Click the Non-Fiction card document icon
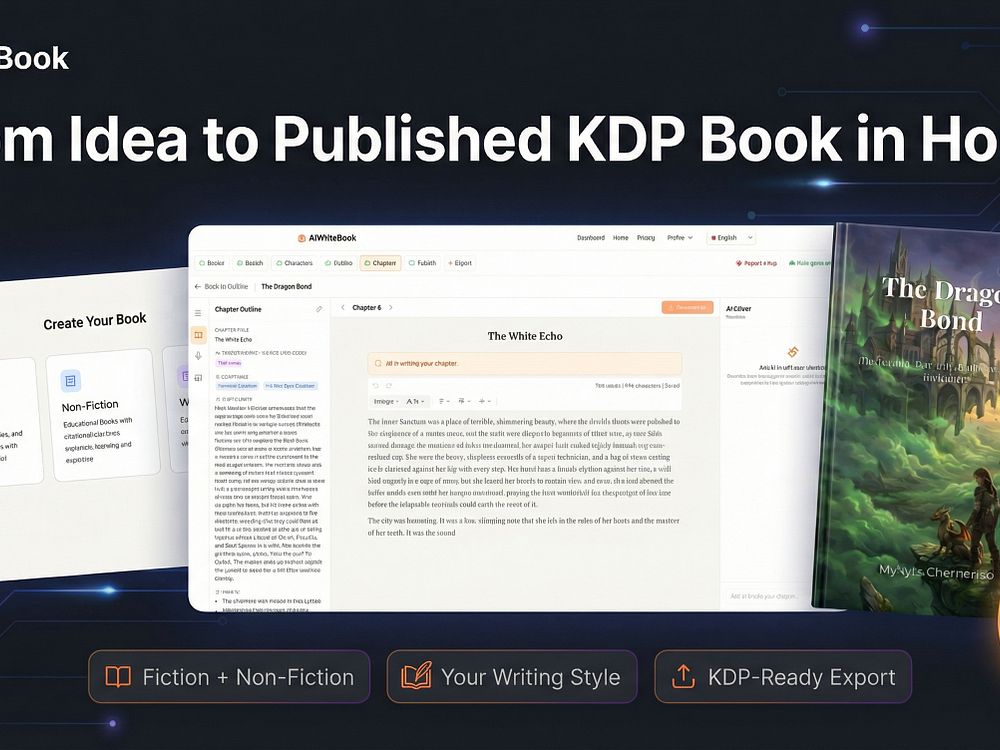Screen dimensions: 1000x750 click(70, 381)
